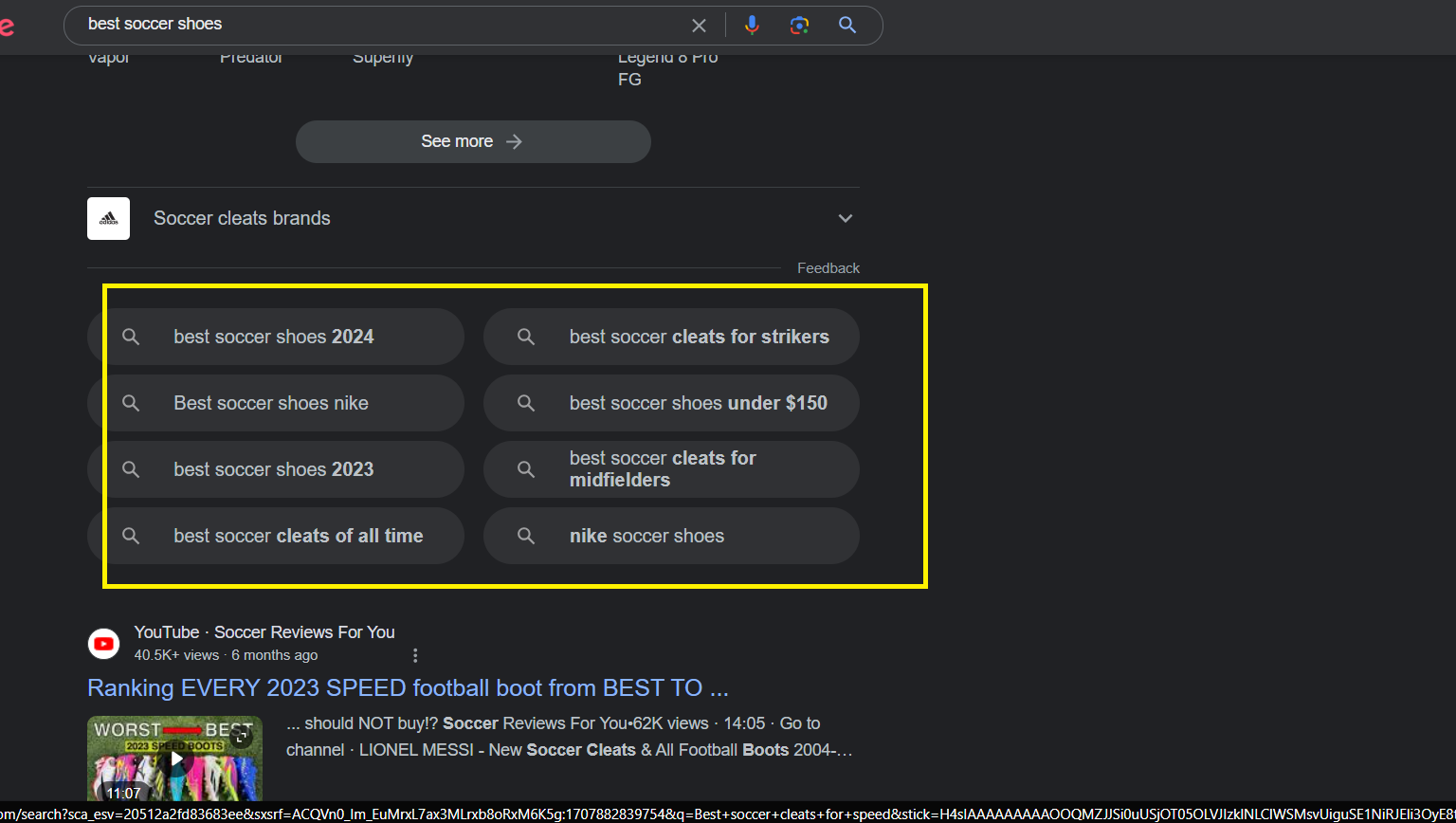
Task: Click the Google logo
Action: point(7,27)
